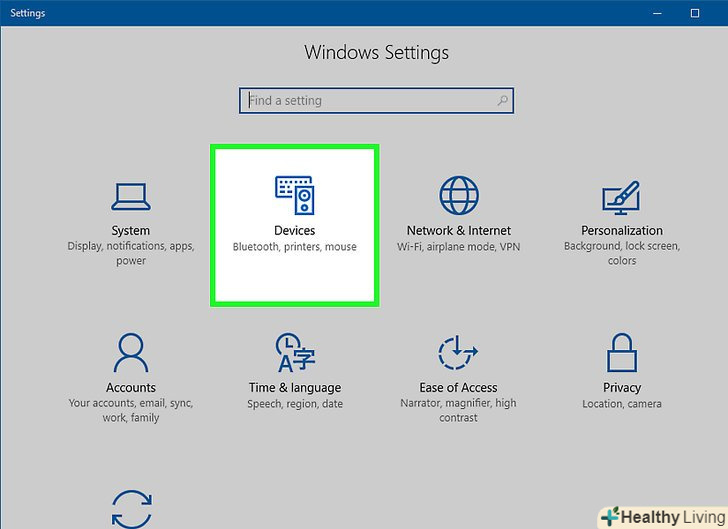The width and height of the screenshot is (728, 529).
Task: Open the Accounts person icon
Action: click(131, 353)
